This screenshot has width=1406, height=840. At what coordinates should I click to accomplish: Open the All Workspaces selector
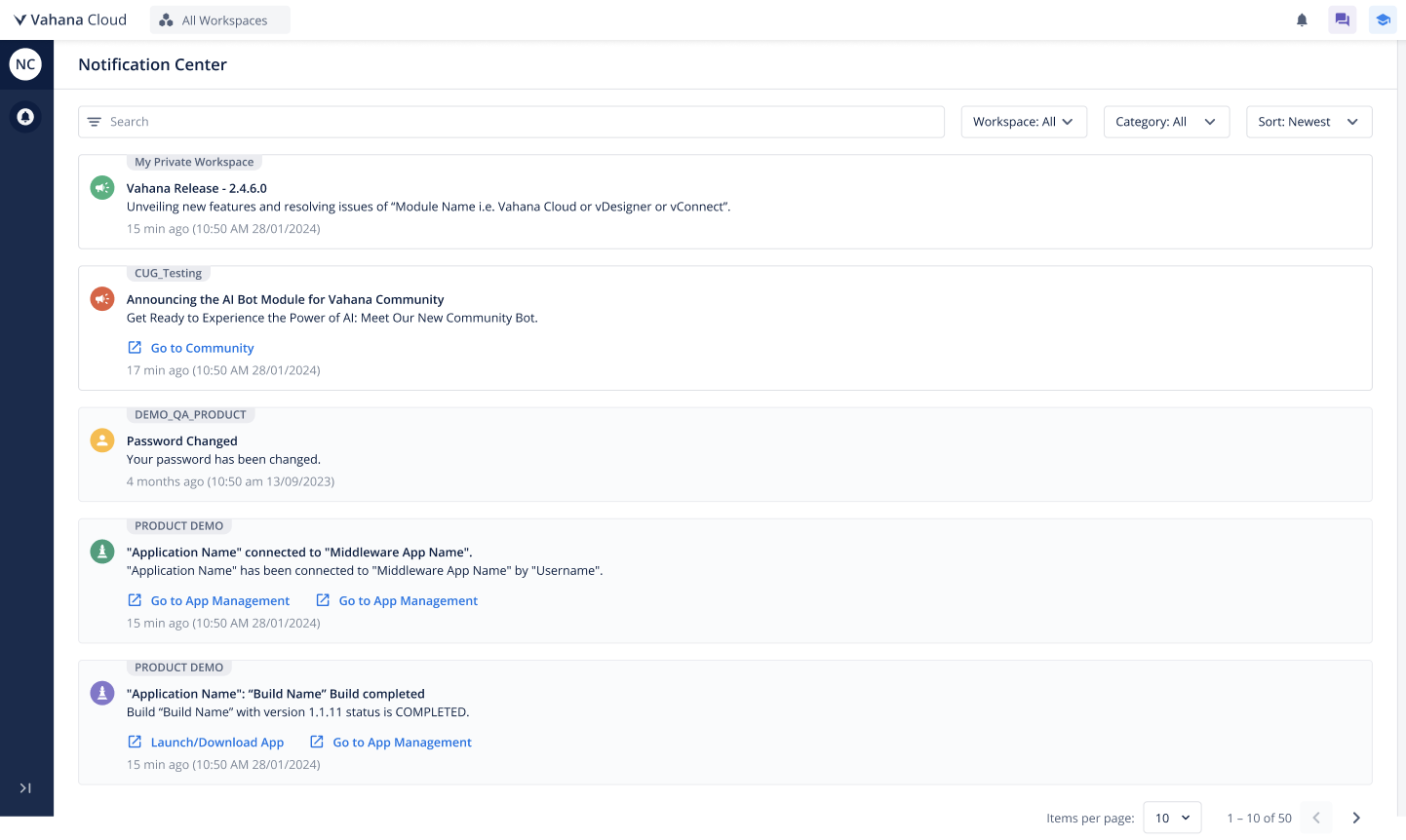pyautogui.click(x=220, y=20)
